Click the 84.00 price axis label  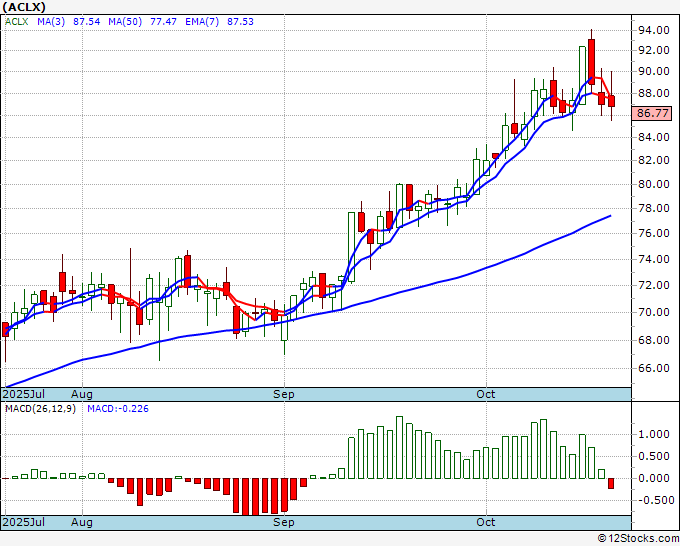coord(653,137)
